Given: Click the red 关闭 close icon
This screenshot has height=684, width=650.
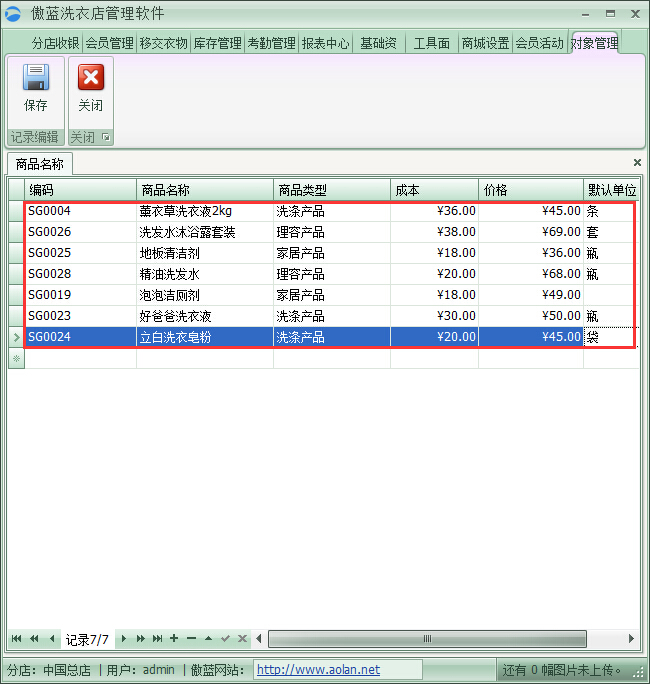Looking at the screenshot, I should point(91,77).
